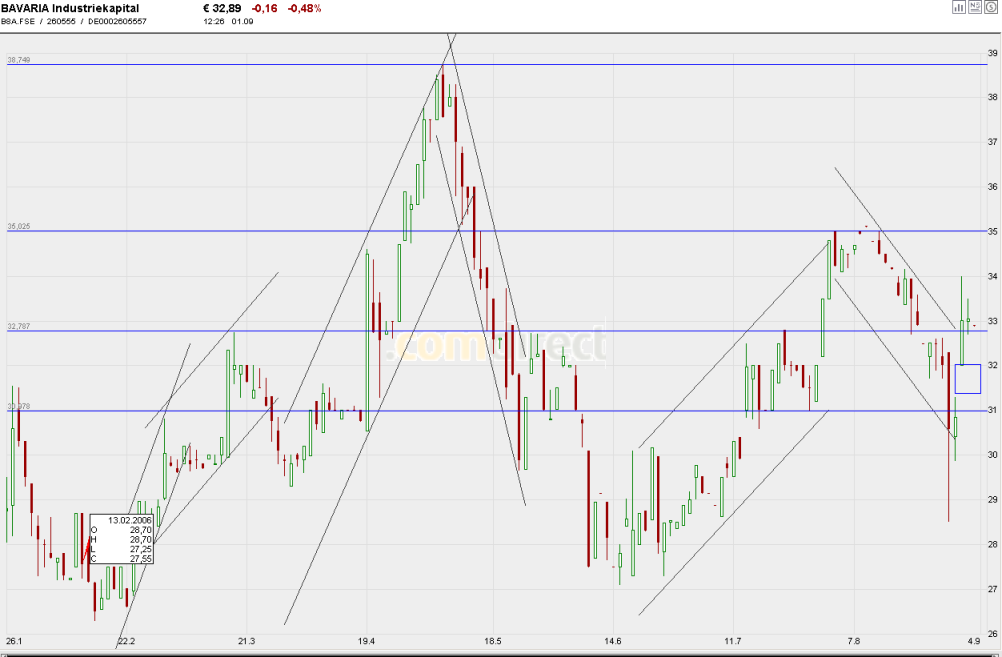Screen dimensions: 1002x657
Task: Click the tooltip open value in row O
Action: (x=141, y=530)
